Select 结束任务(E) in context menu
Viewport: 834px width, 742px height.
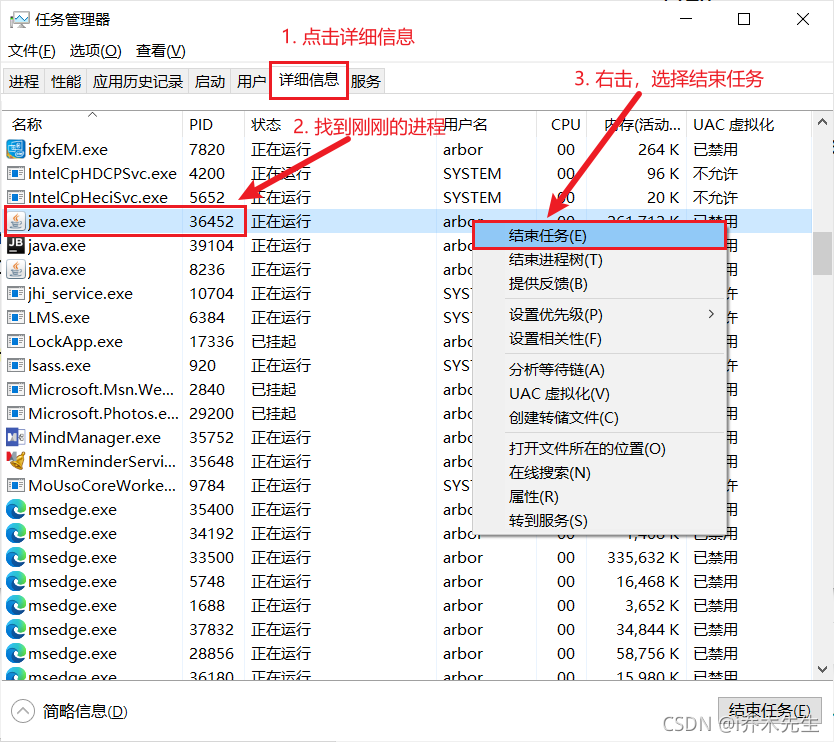point(547,236)
